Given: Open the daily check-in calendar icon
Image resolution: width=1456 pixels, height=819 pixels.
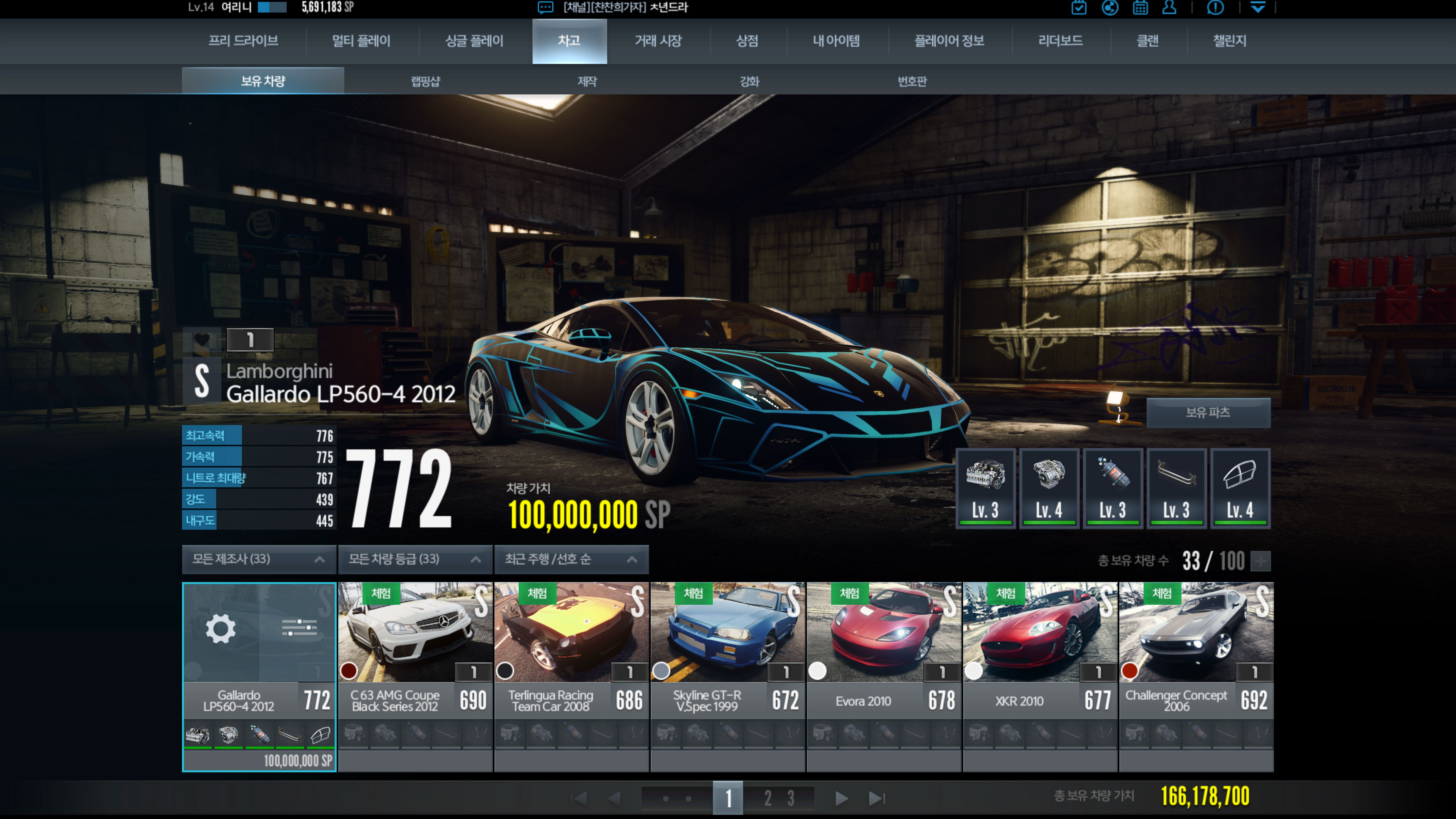Looking at the screenshot, I should tap(1078, 8).
